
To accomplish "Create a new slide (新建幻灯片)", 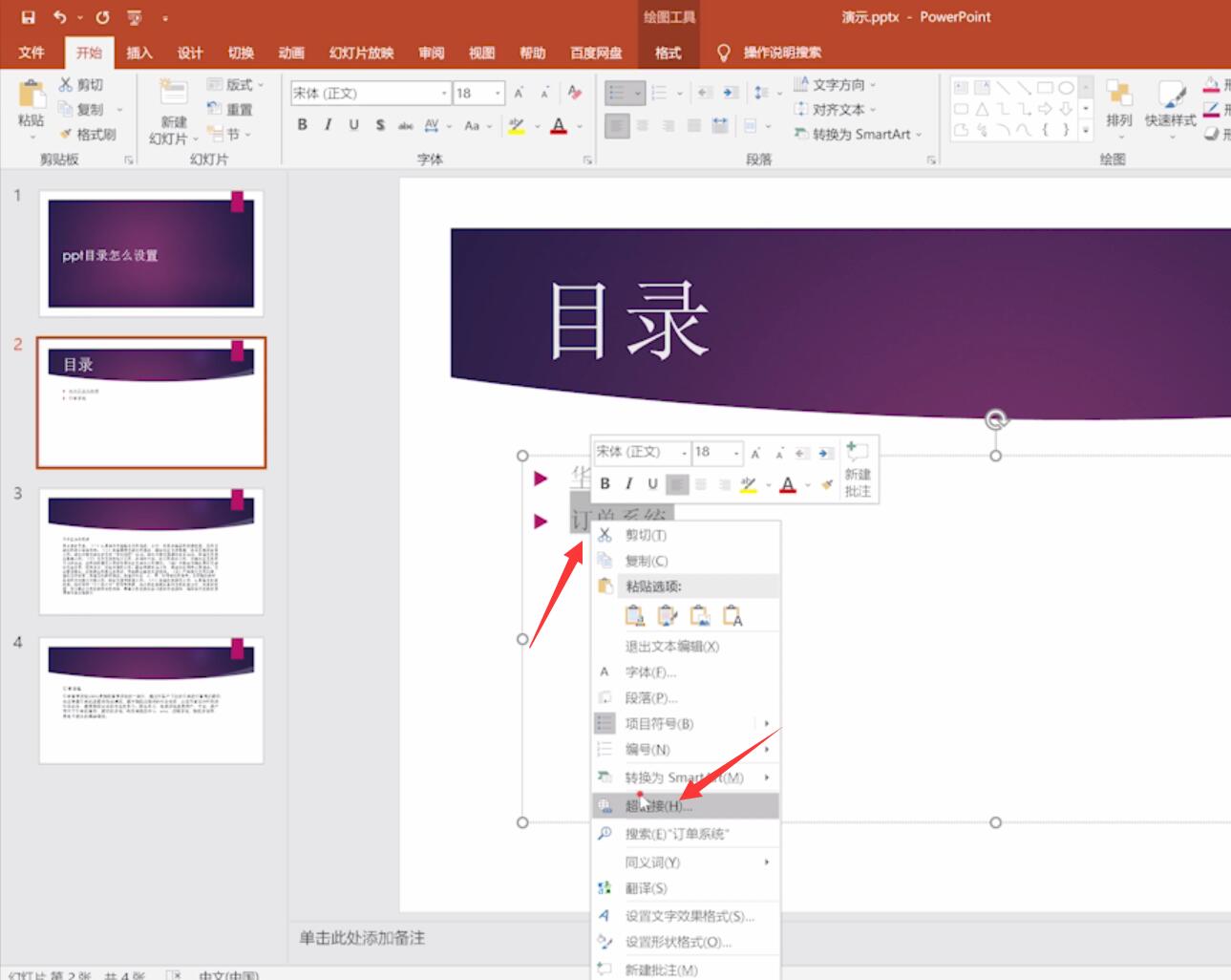I will pos(173,113).
